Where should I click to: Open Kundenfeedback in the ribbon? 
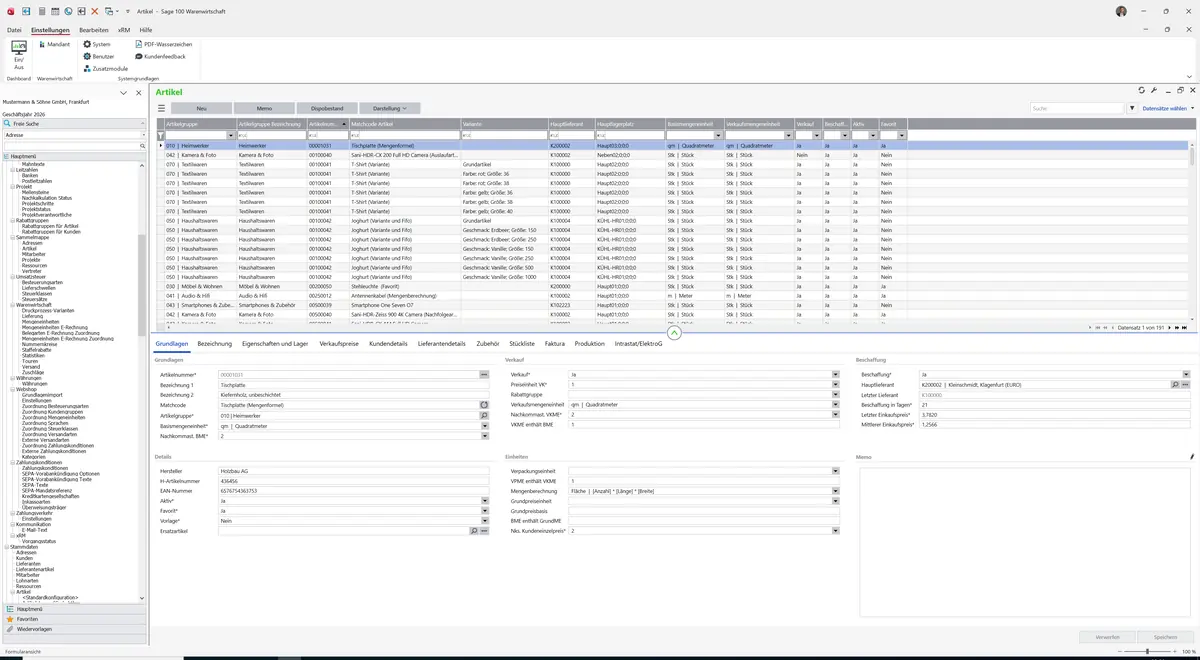[x=160, y=56]
